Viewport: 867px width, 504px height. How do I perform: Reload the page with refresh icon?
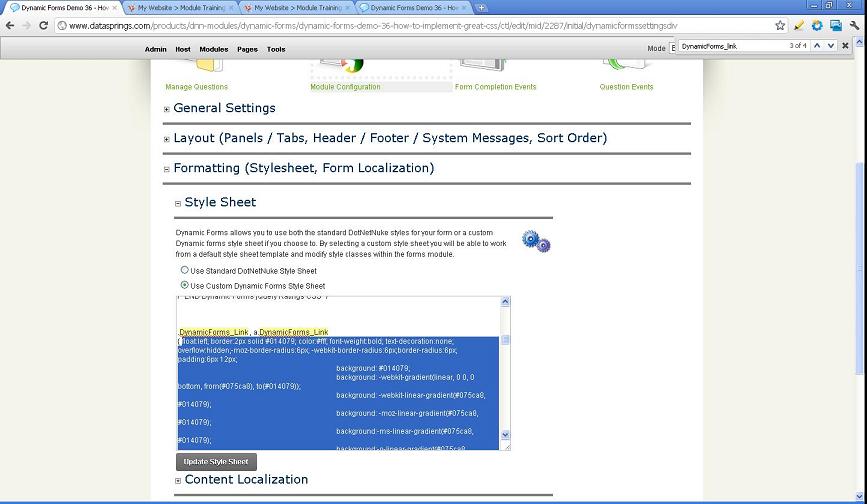coord(44,25)
